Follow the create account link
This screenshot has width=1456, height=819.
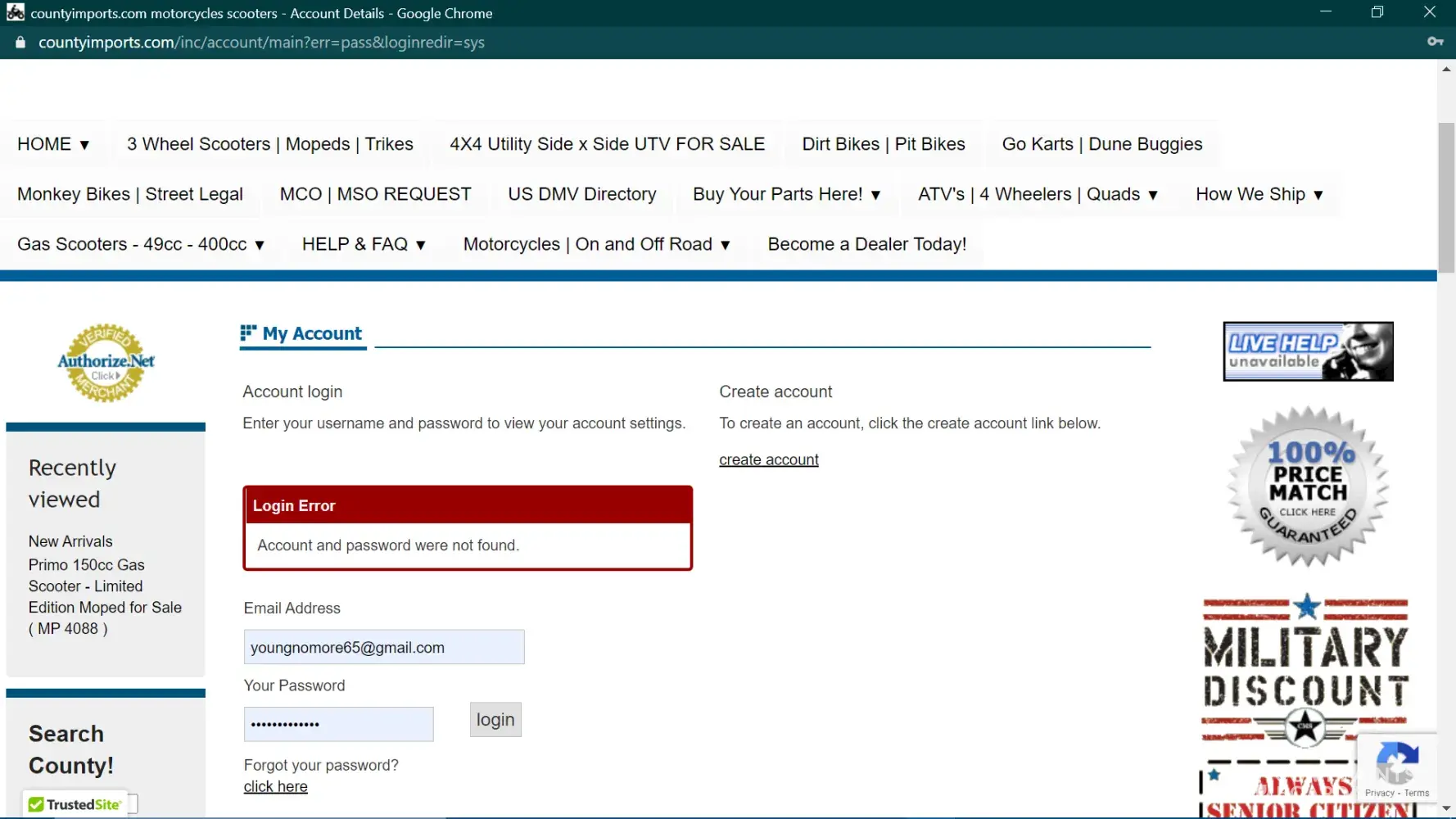(x=768, y=460)
